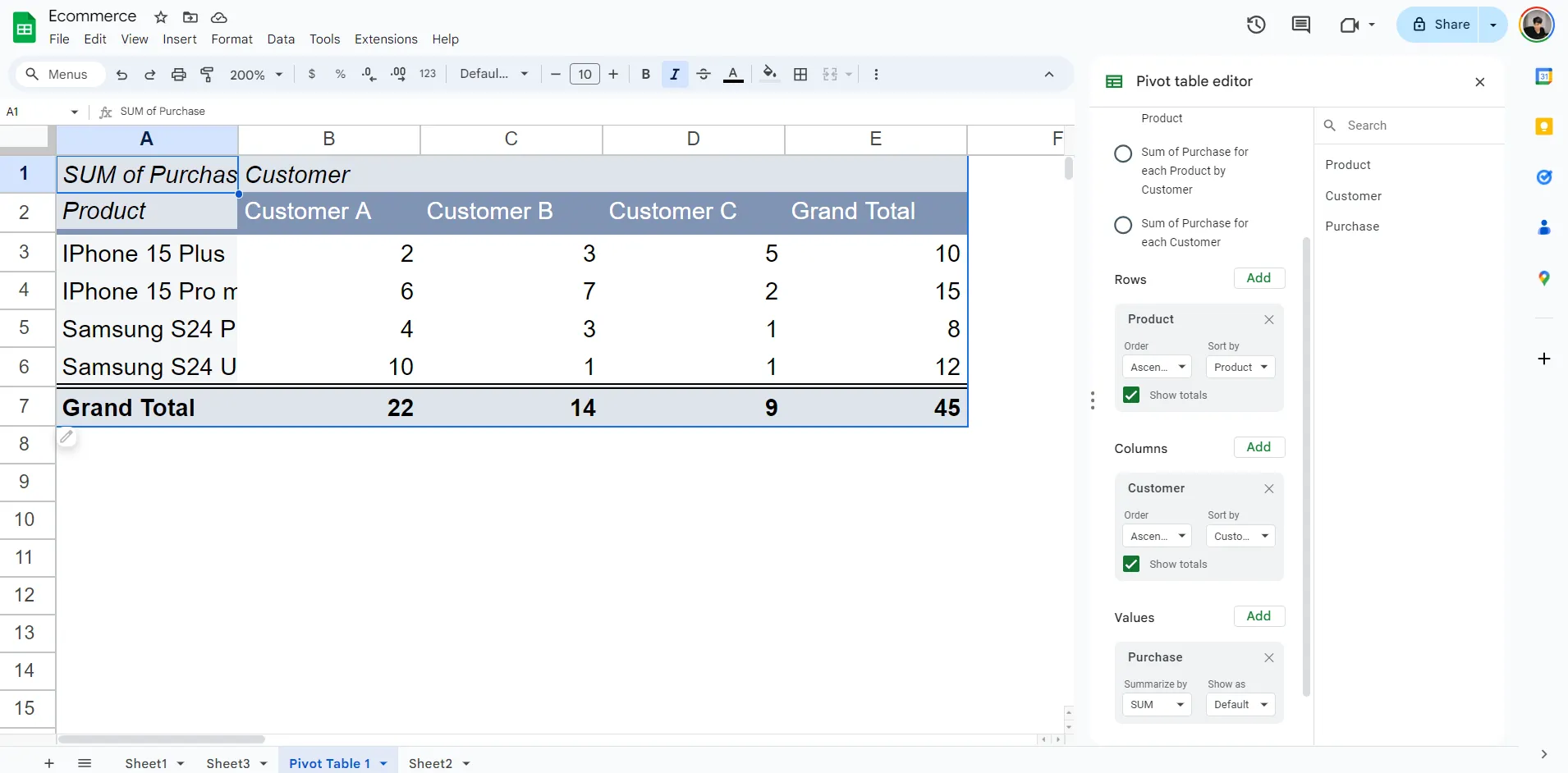Open Google Maps side panel icon

[1544, 278]
